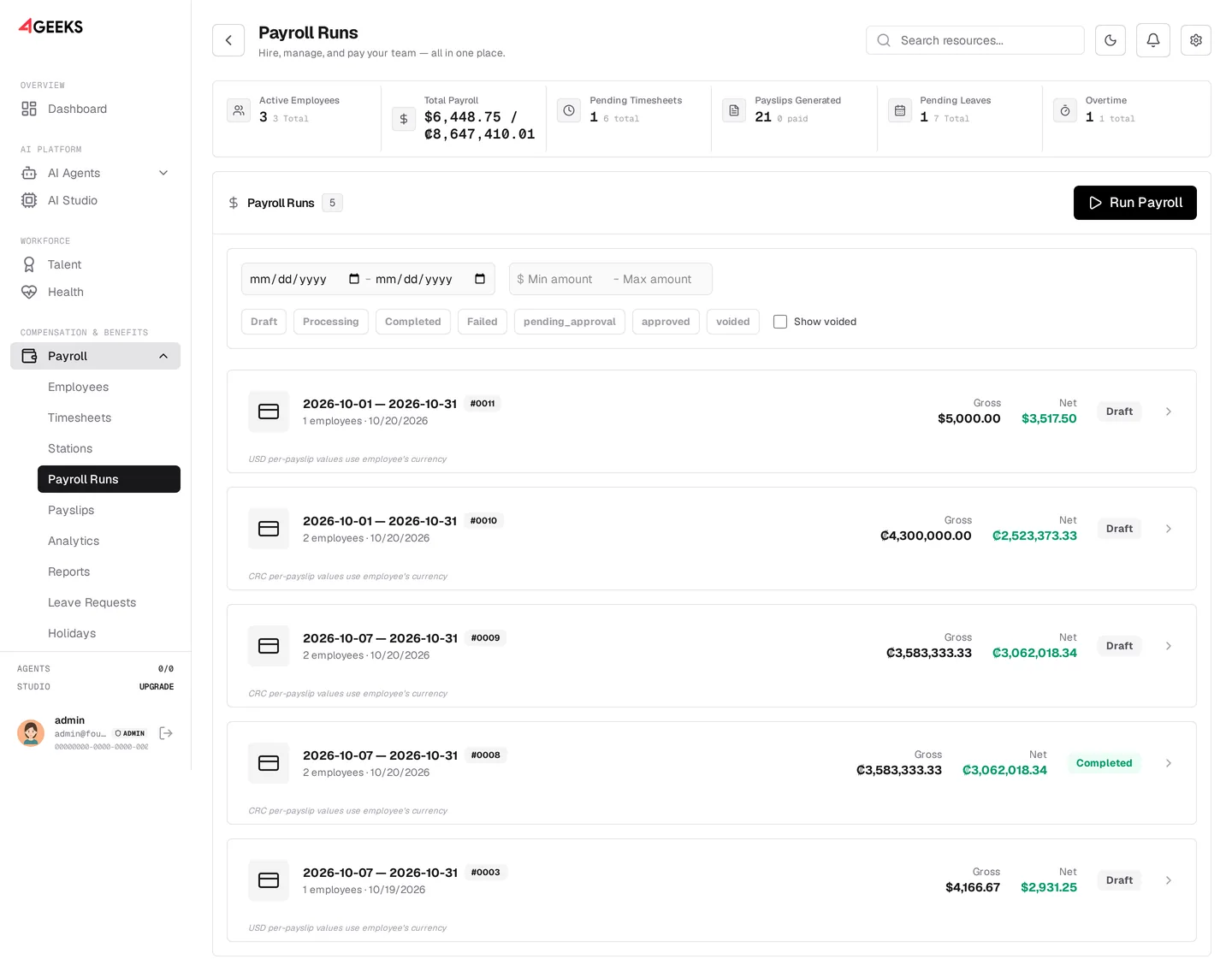
Task: Click the card icon of run #0010
Action: click(269, 529)
